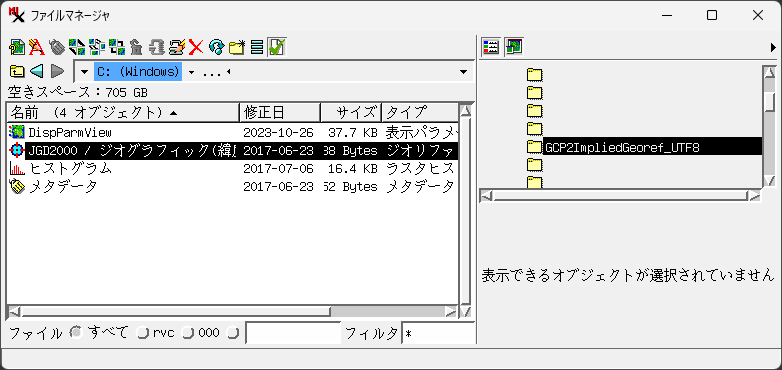Click the file list horizontal scrollbar thumb
The image size is (782, 370).
coord(176,312)
